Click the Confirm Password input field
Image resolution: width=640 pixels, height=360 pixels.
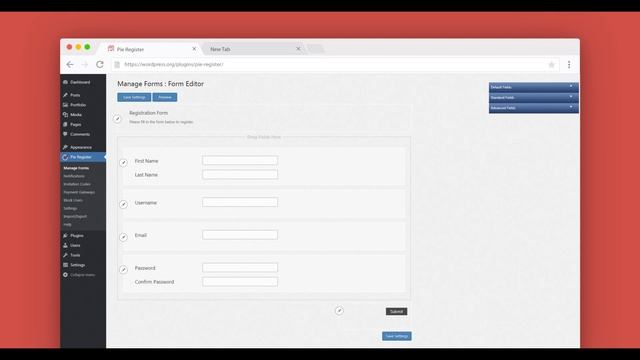[240, 282]
